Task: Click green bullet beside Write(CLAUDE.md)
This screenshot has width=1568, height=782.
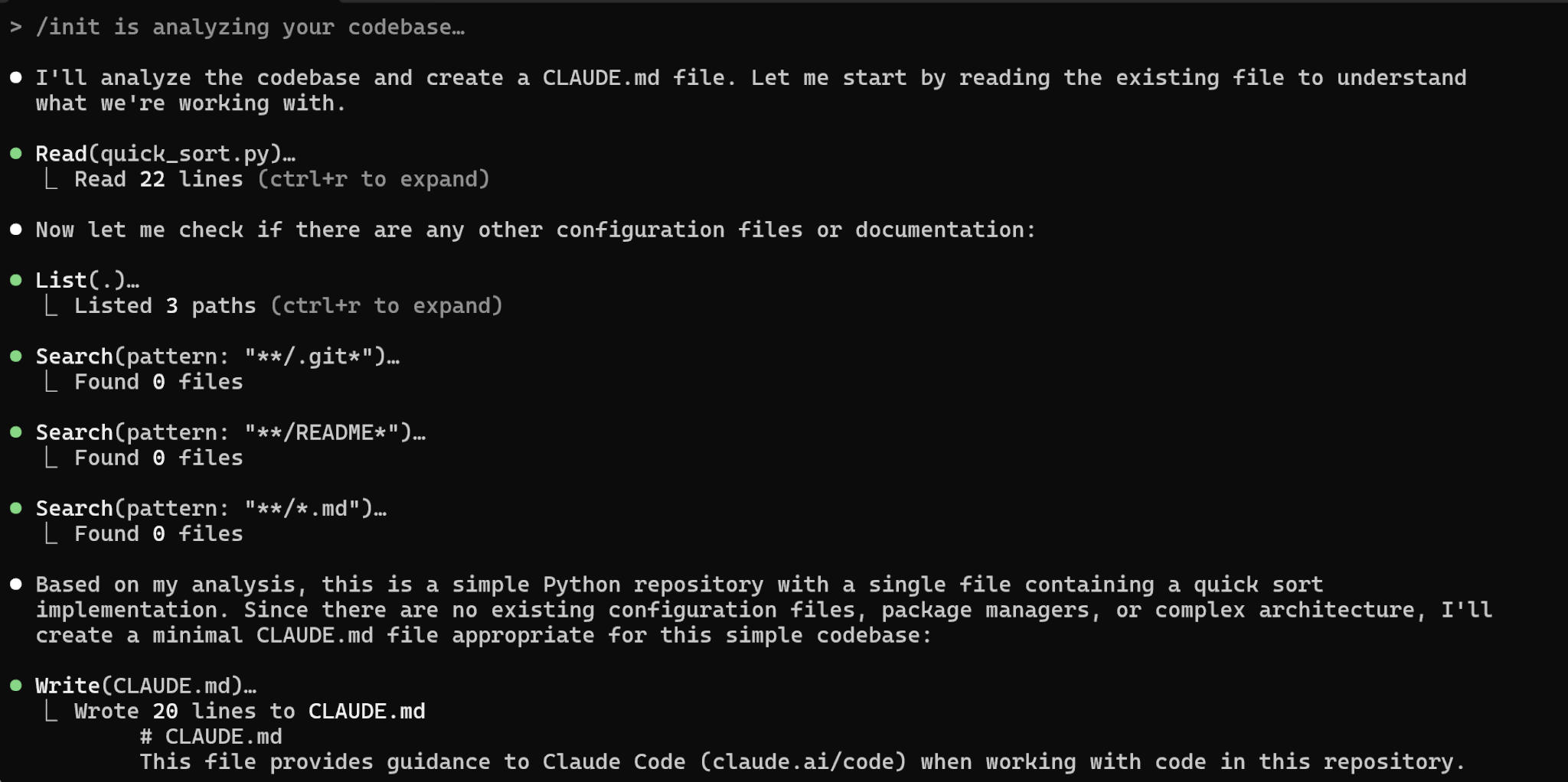Action: coord(15,686)
